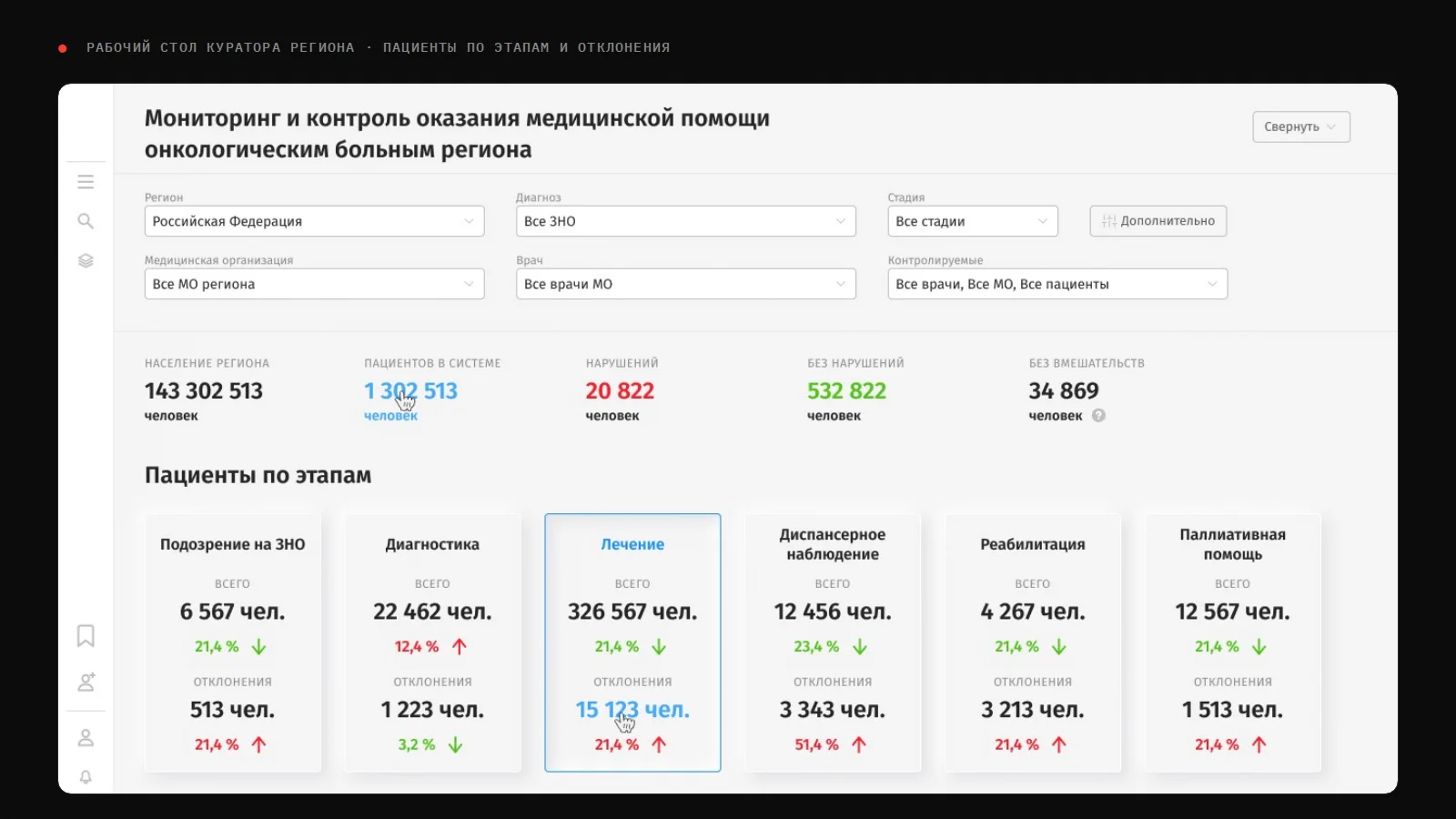Click 12 456 чел. total value
The height and width of the screenshot is (819, 1456).
point(833,612)
